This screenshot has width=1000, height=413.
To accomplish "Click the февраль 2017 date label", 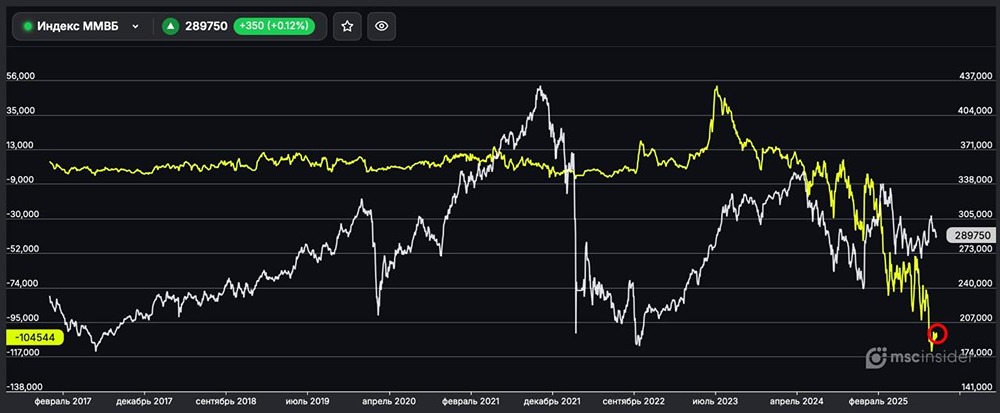I will tap(63, 402).
